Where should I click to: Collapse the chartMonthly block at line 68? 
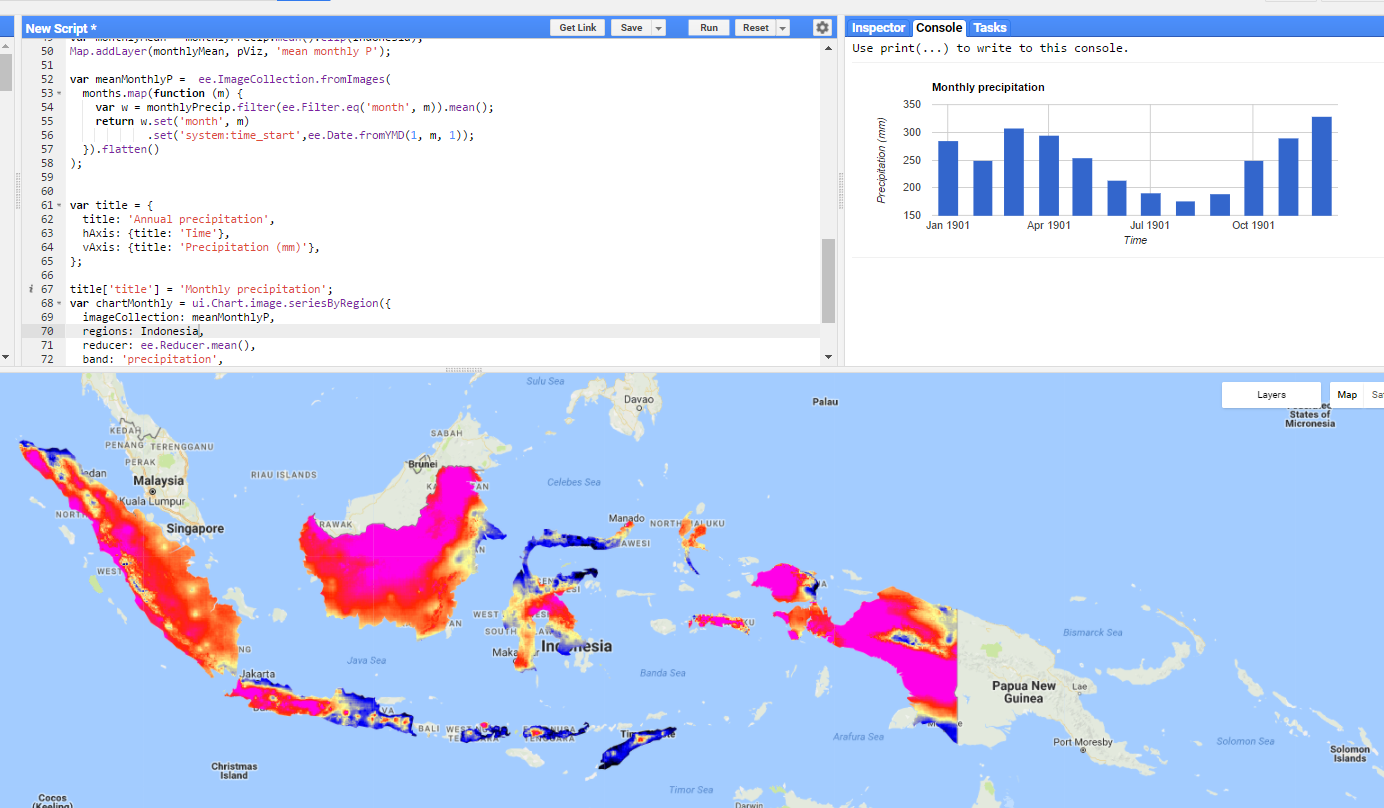tap(58, 302)
